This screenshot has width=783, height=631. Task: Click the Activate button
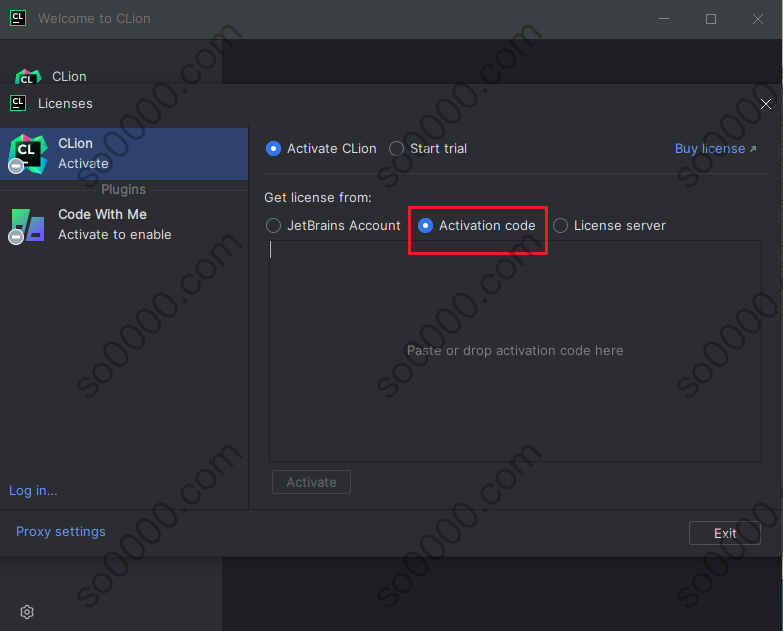[x=311, y=482]
